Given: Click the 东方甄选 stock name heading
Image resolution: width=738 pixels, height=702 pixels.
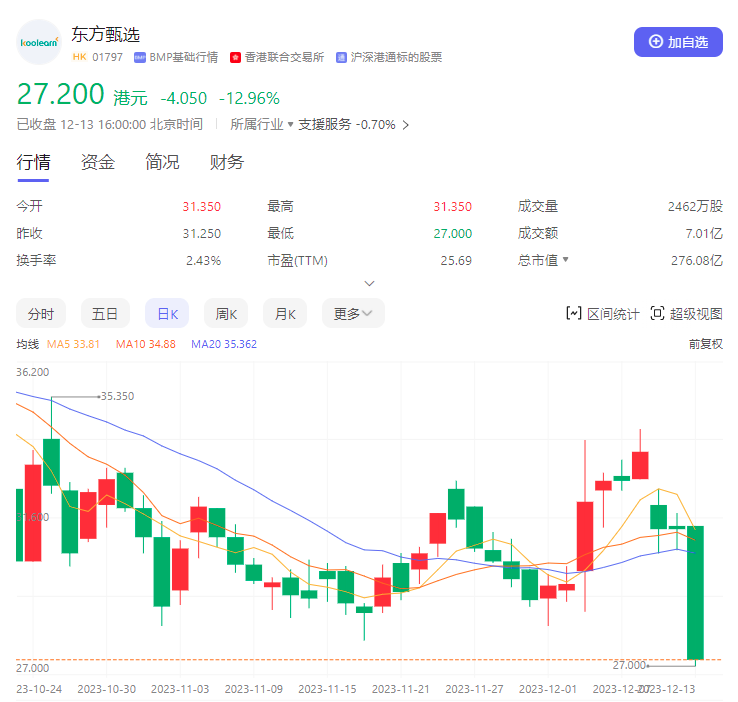Looking at the screenshot, I should [105, 34].
